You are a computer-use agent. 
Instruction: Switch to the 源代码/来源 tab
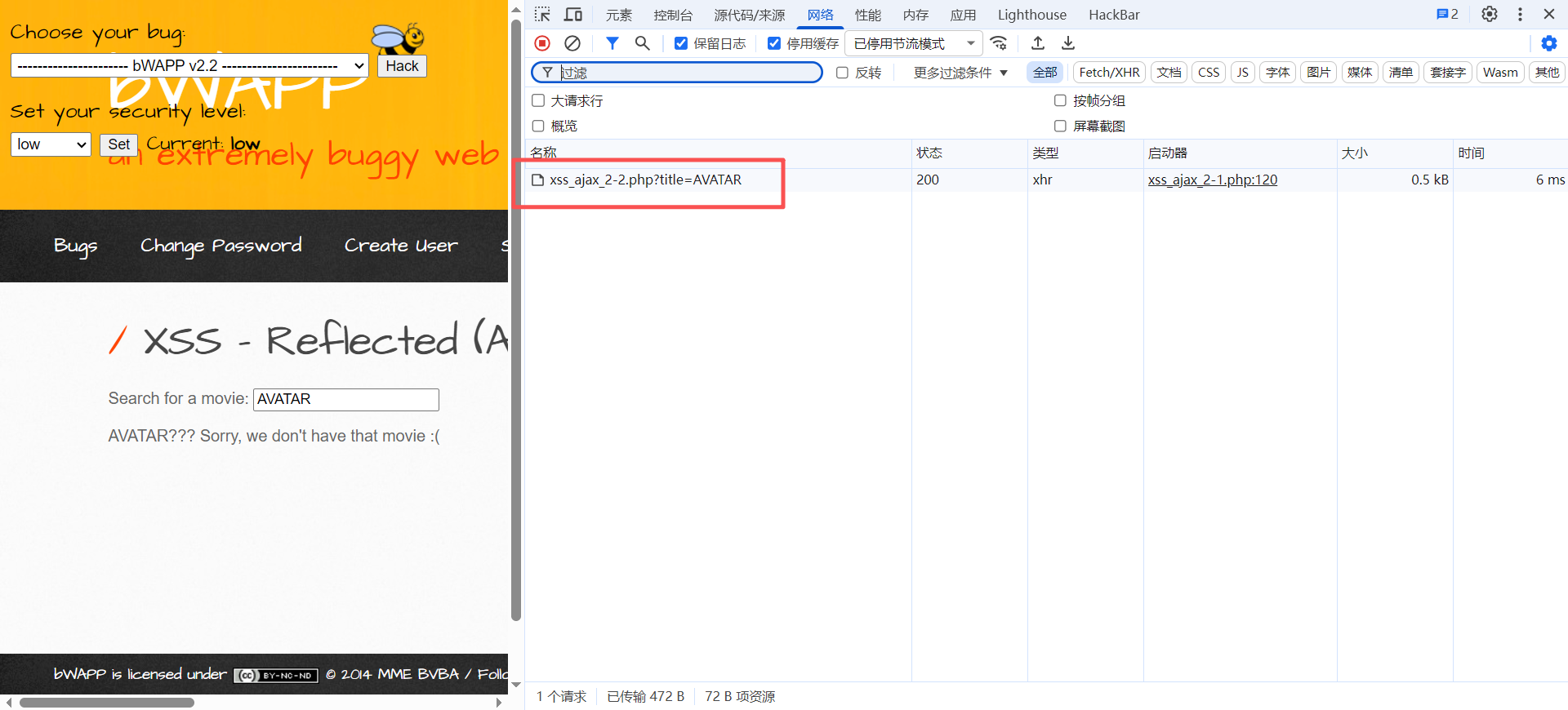pyautogui.click(x=750, y=15)
